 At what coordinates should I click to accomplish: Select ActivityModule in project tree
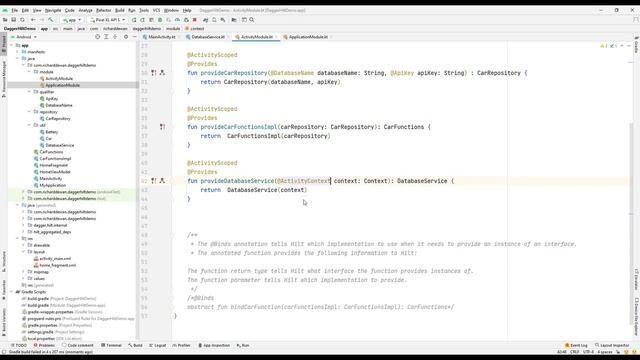point(56,78)
